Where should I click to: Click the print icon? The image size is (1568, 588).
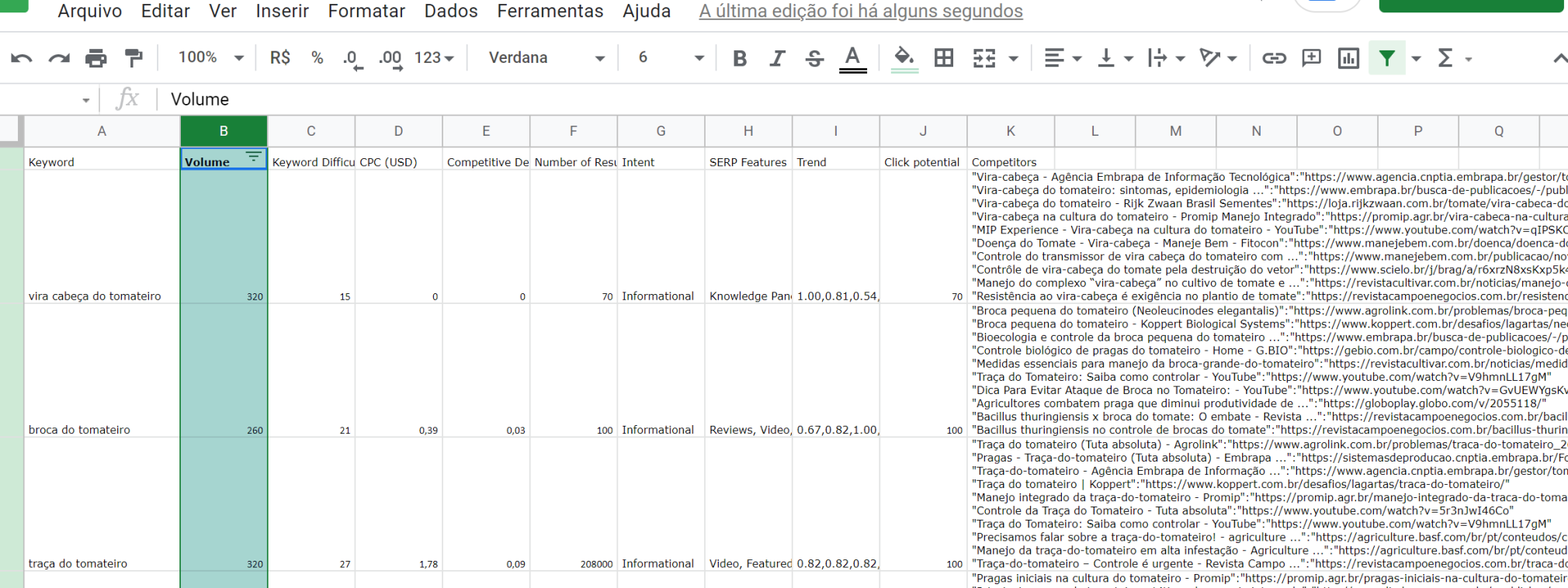tap(96, 58)
